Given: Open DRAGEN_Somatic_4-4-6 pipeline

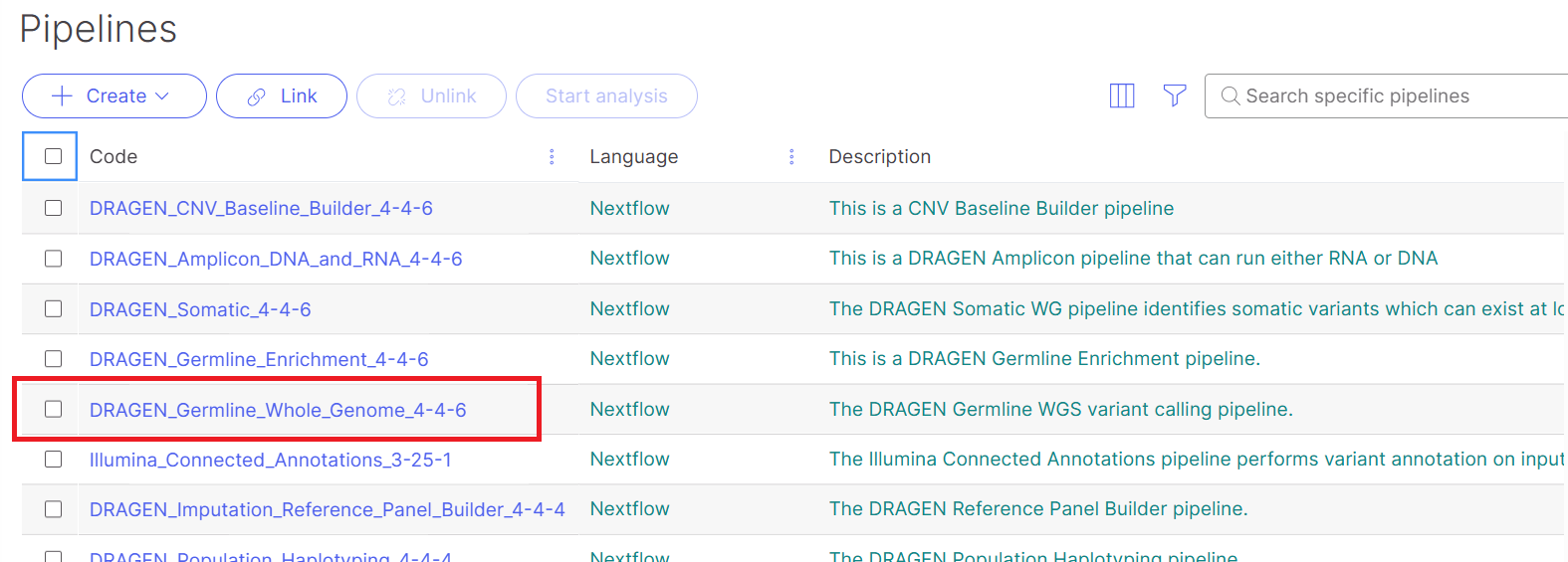Looking at the screenshot, I should tap(200, 309).
